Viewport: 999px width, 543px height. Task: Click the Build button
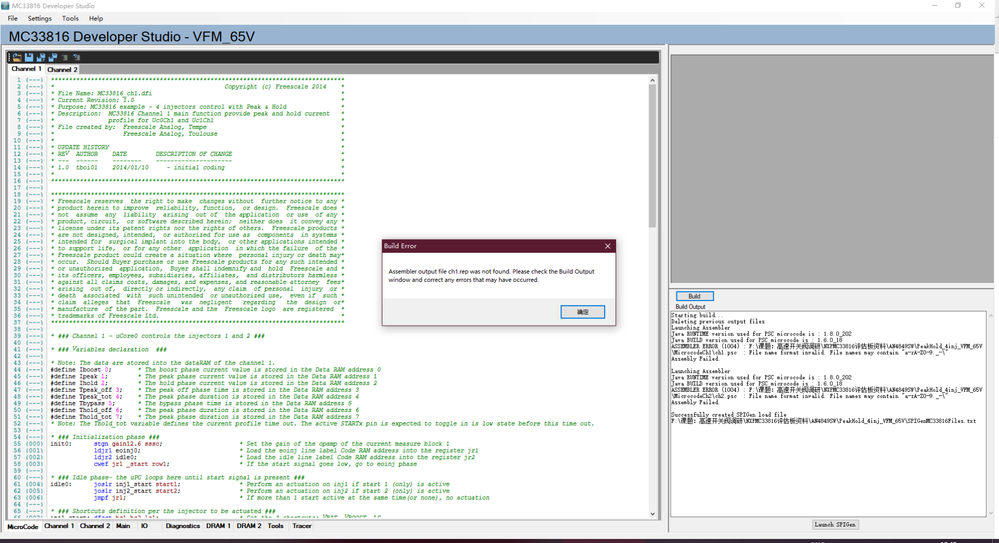tap(694, 296)
